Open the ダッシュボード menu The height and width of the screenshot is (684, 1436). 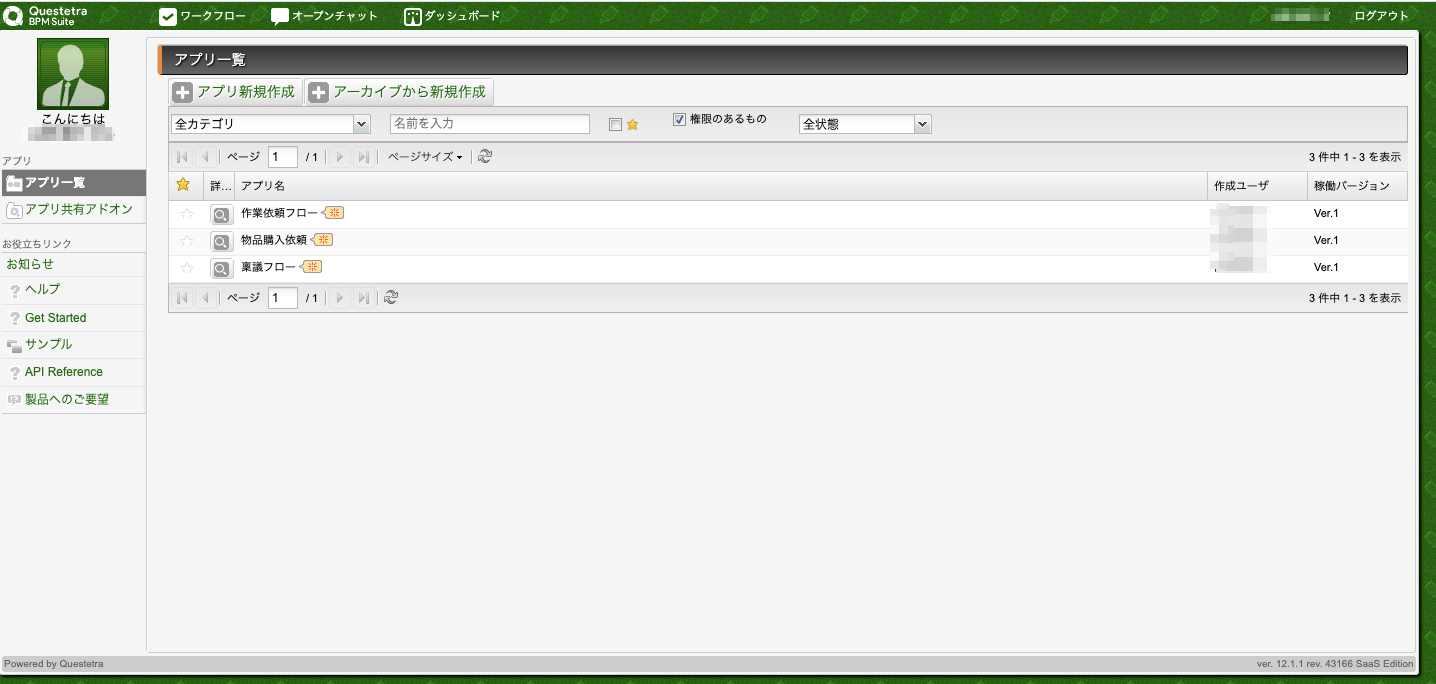[x=452, y=16]
